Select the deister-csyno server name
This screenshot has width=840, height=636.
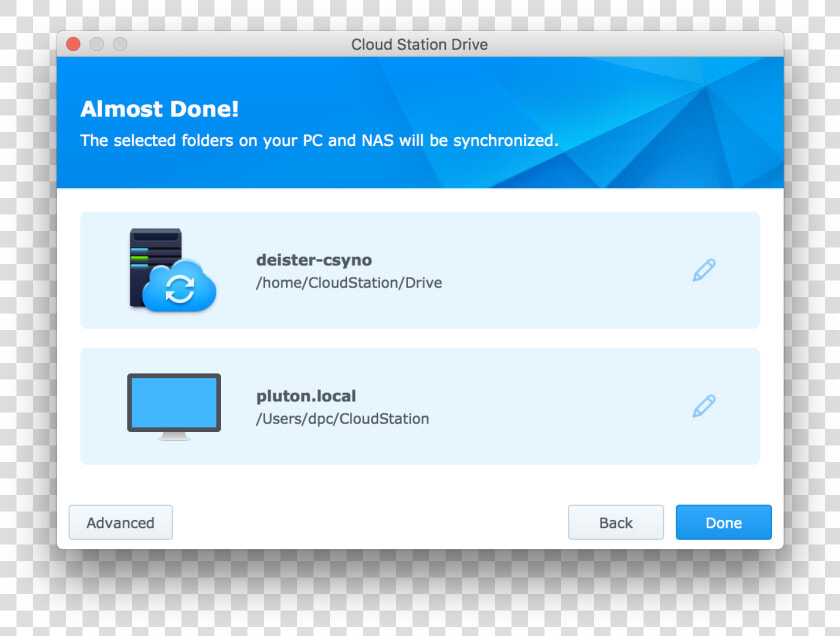pyautogui.click(x=314, y=260)
